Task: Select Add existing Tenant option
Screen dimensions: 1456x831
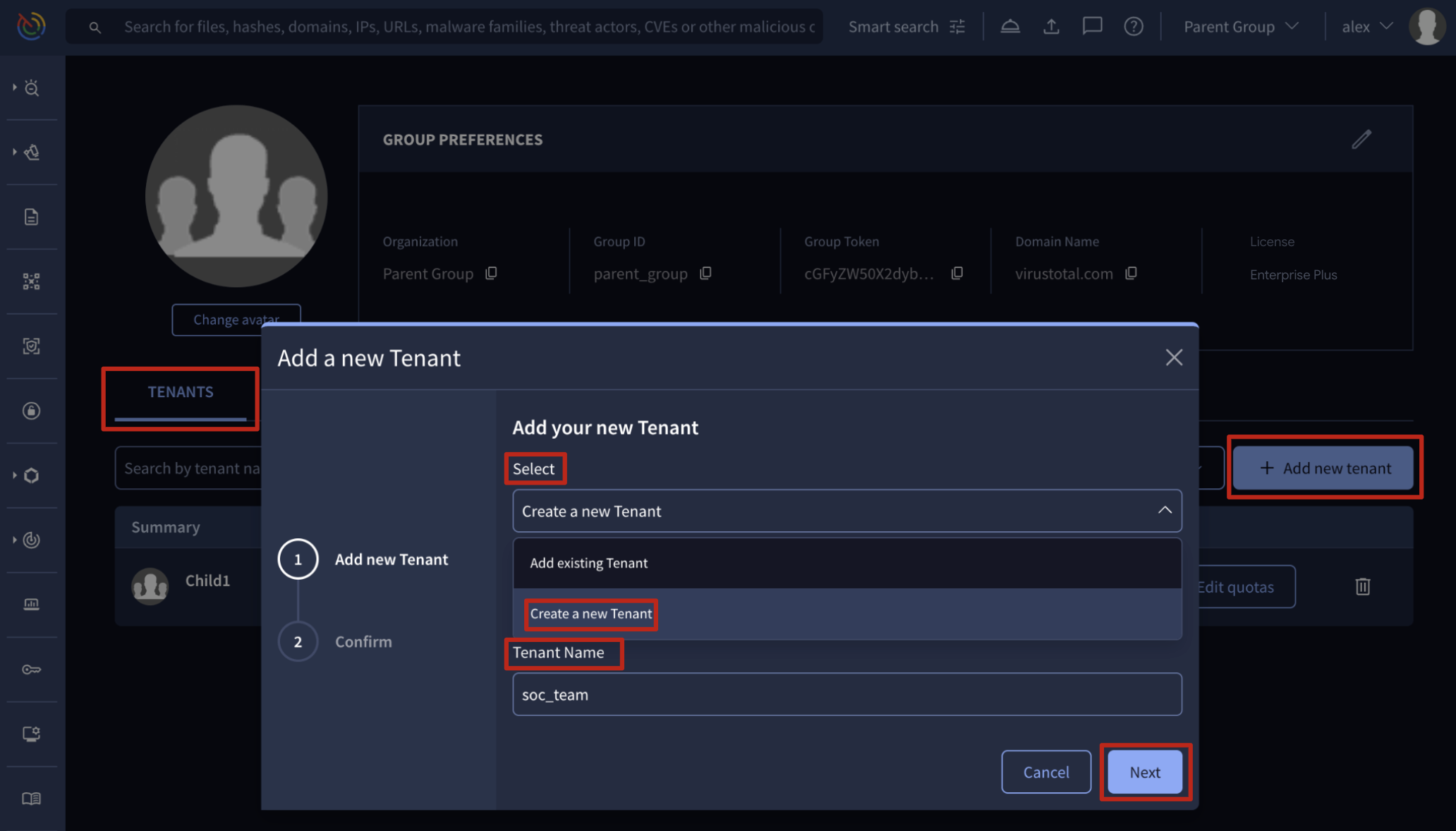Action: [x=589, y=563]
